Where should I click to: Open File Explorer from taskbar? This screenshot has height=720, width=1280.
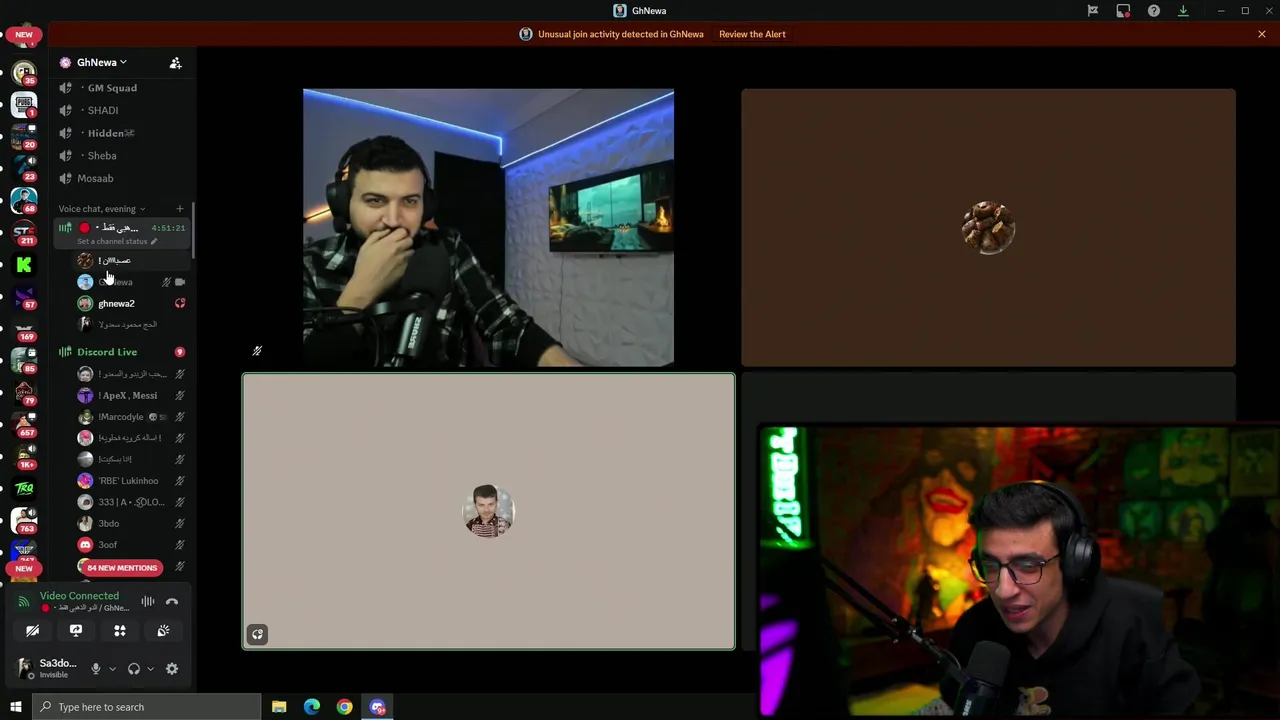[x=279, y=707]
